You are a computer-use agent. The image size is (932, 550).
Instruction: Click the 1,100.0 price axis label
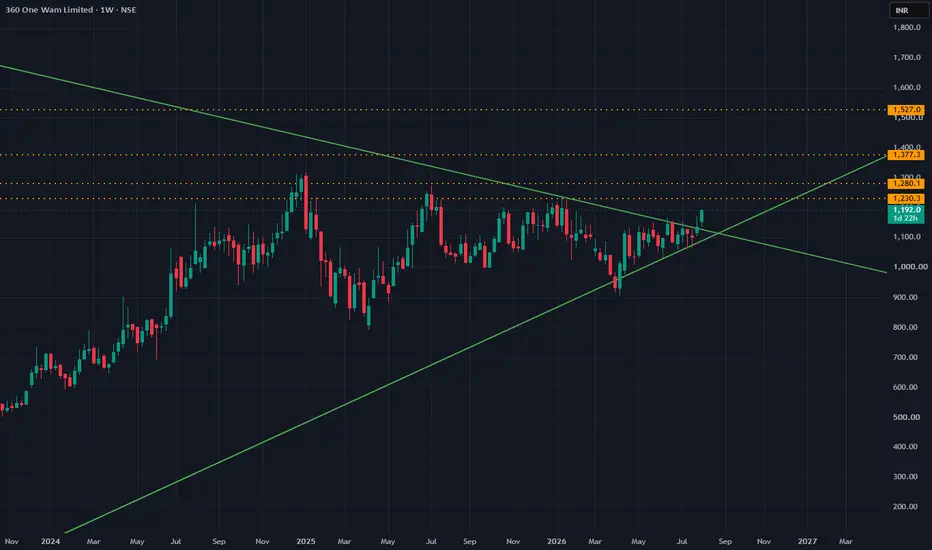pyautogui.click(x=906, y=237)
